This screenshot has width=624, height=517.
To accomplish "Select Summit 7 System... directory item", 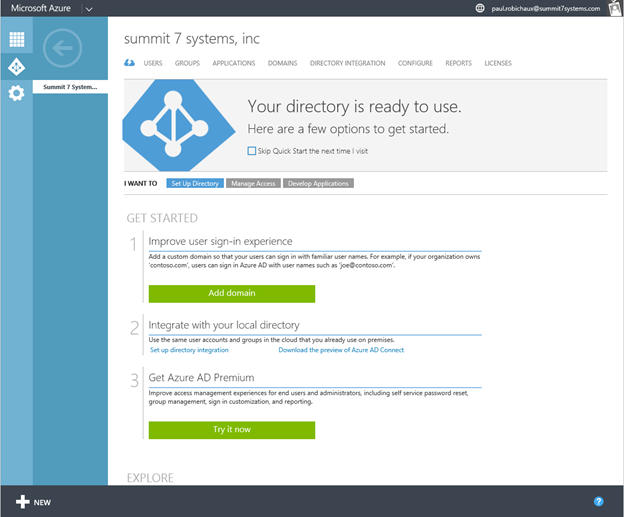I will [70, 87].
